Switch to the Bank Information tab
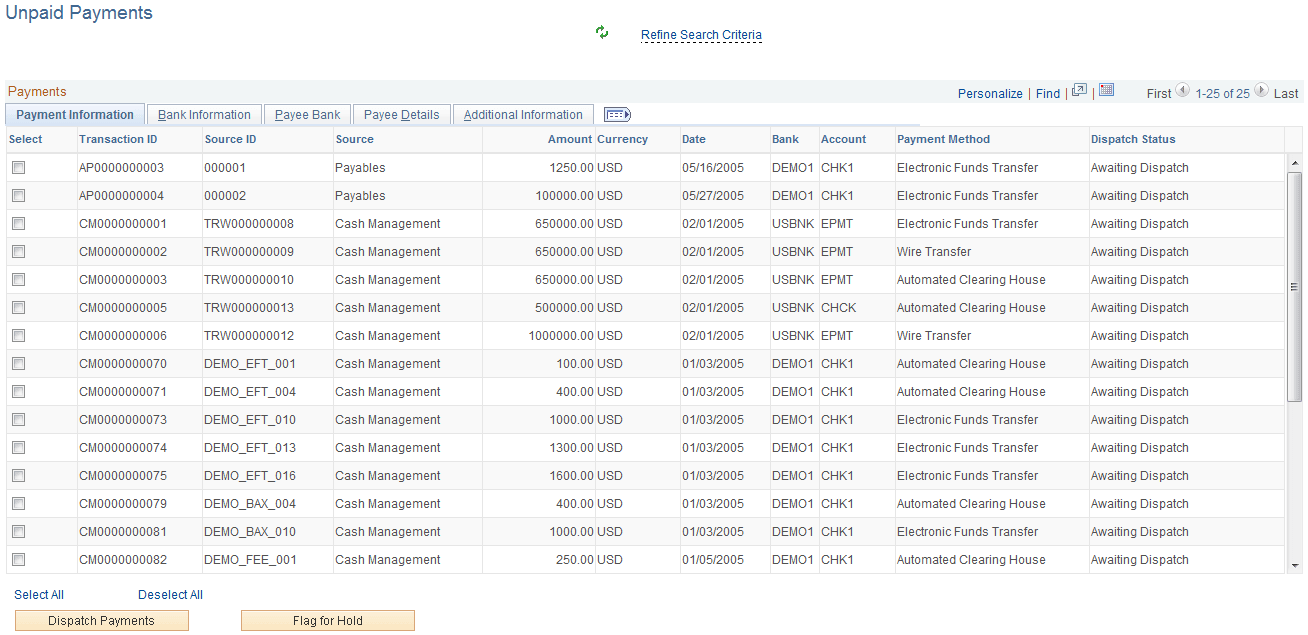 coord(203,114)
